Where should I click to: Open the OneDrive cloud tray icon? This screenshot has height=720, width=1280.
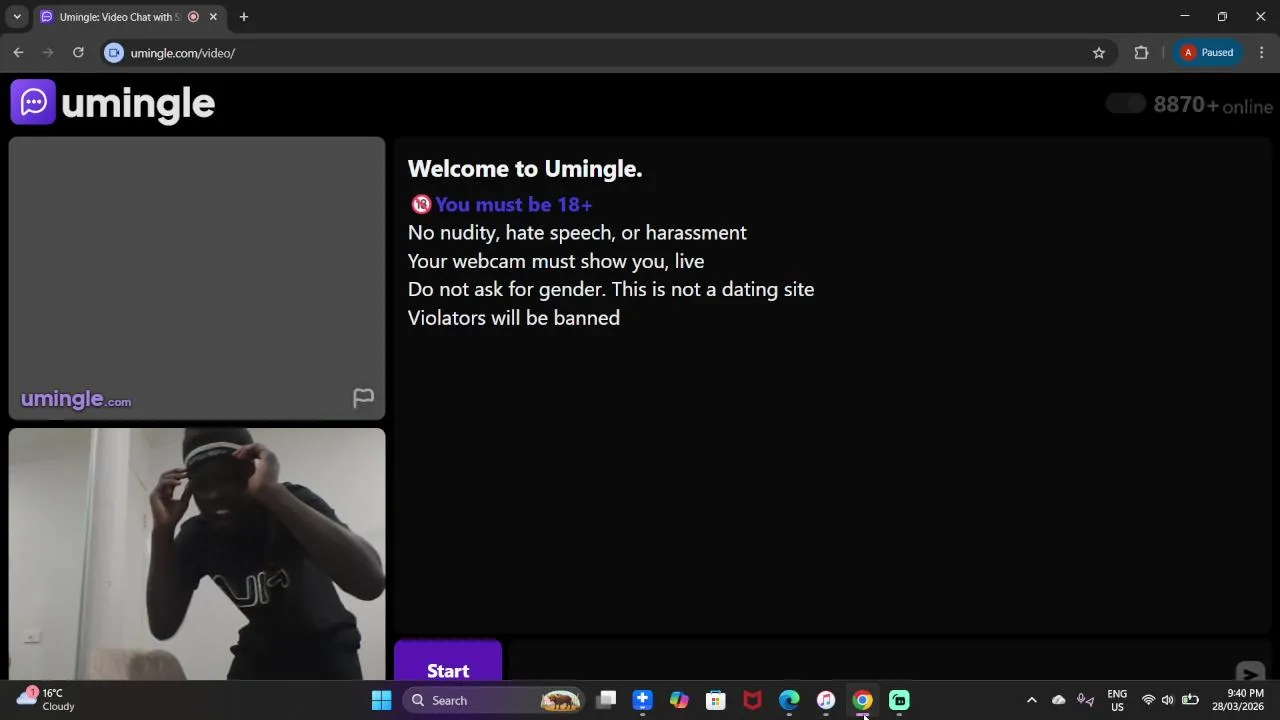[x=1059, y=700]
